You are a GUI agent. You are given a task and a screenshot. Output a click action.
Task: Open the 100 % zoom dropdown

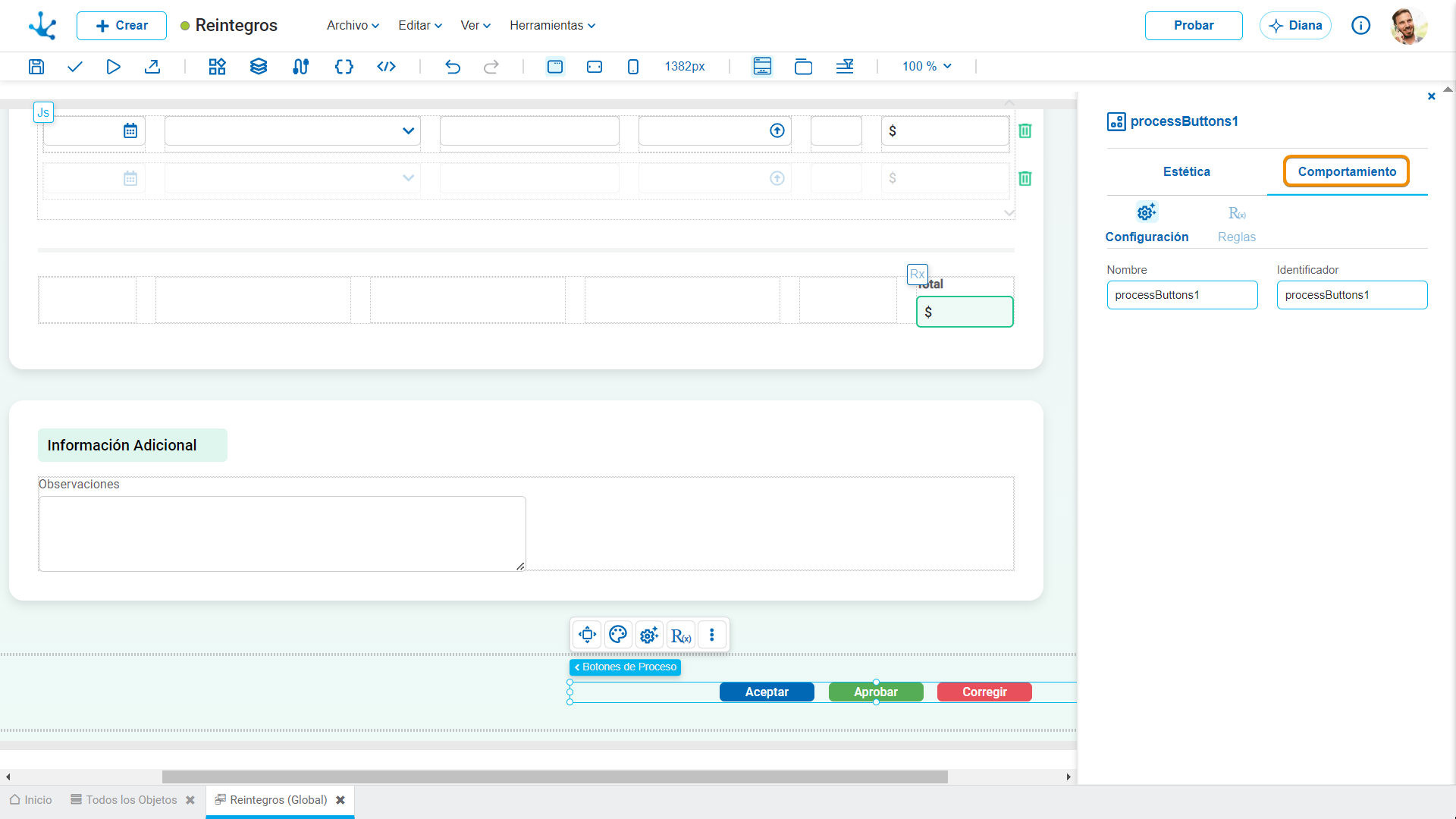927,67
